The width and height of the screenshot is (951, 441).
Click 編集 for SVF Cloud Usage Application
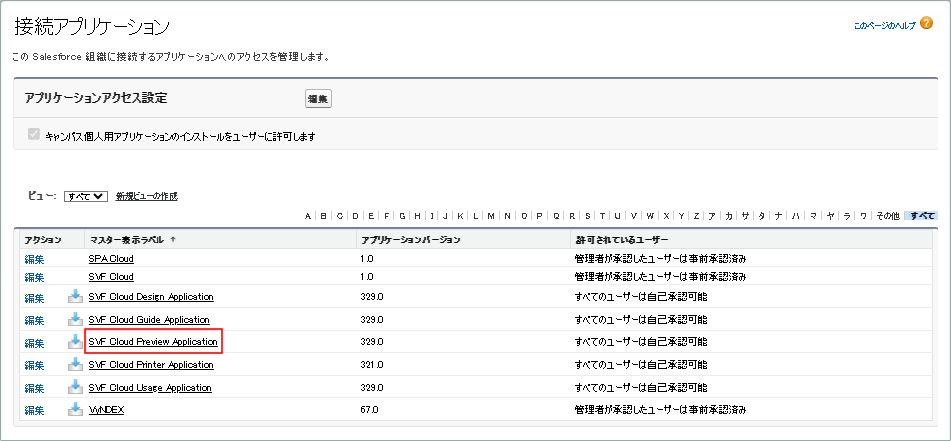[35, 388]
